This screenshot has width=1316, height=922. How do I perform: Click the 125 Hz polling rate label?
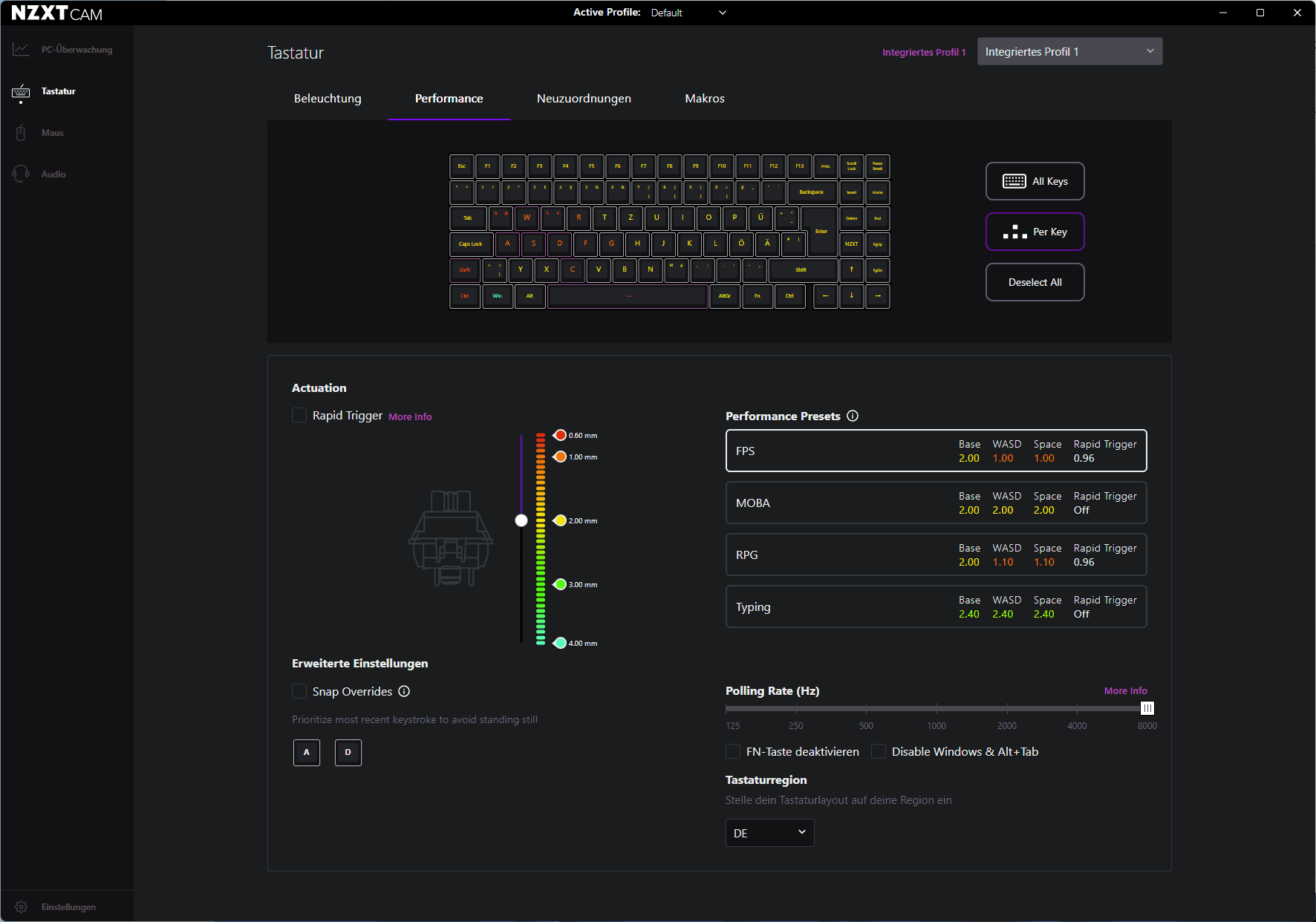click(733, 726)
